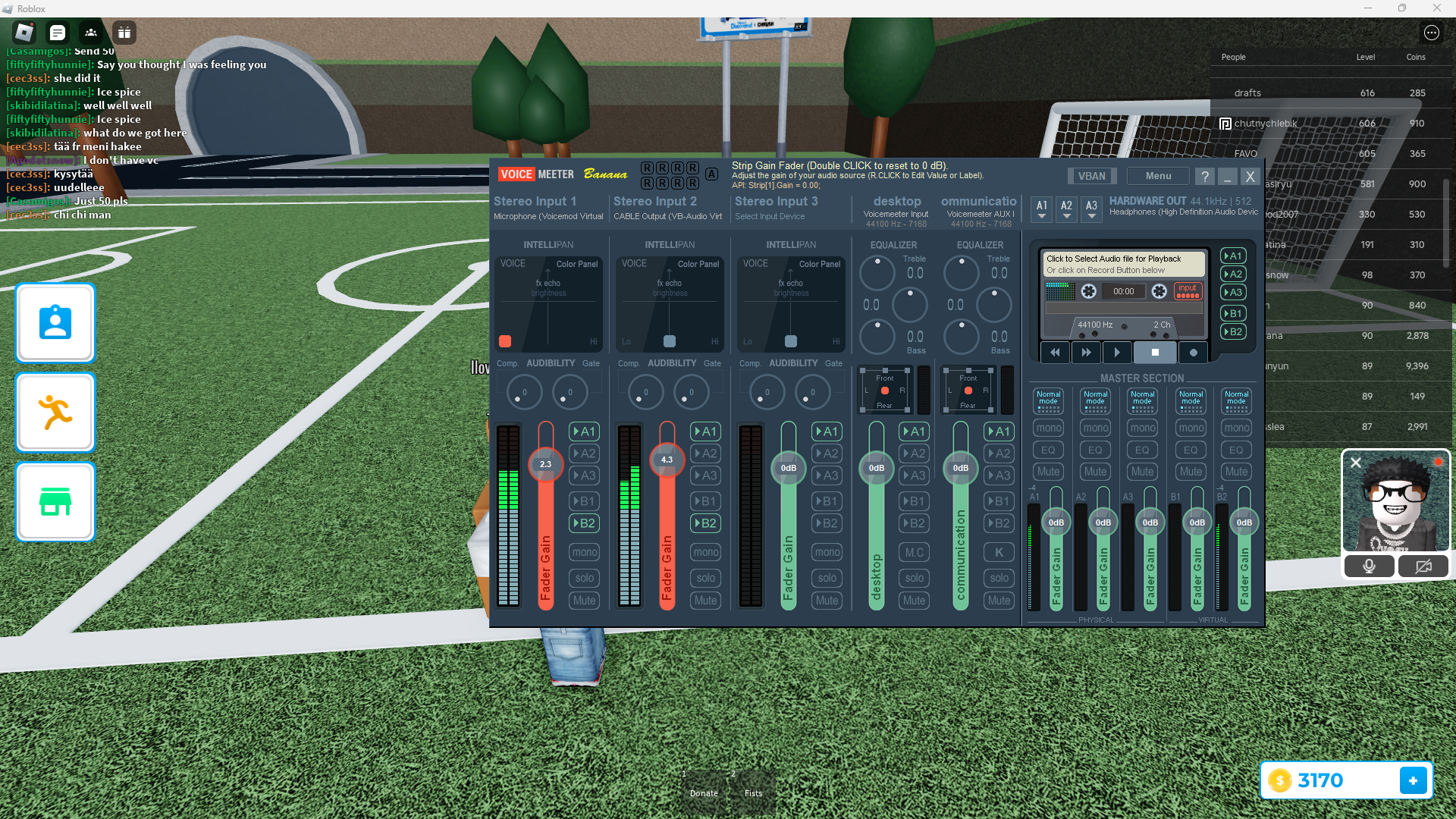Cycle Normal mode on A1 master bus
Image resolution: width=1456 pixels, height=819 pixels.
point(1048,400)
